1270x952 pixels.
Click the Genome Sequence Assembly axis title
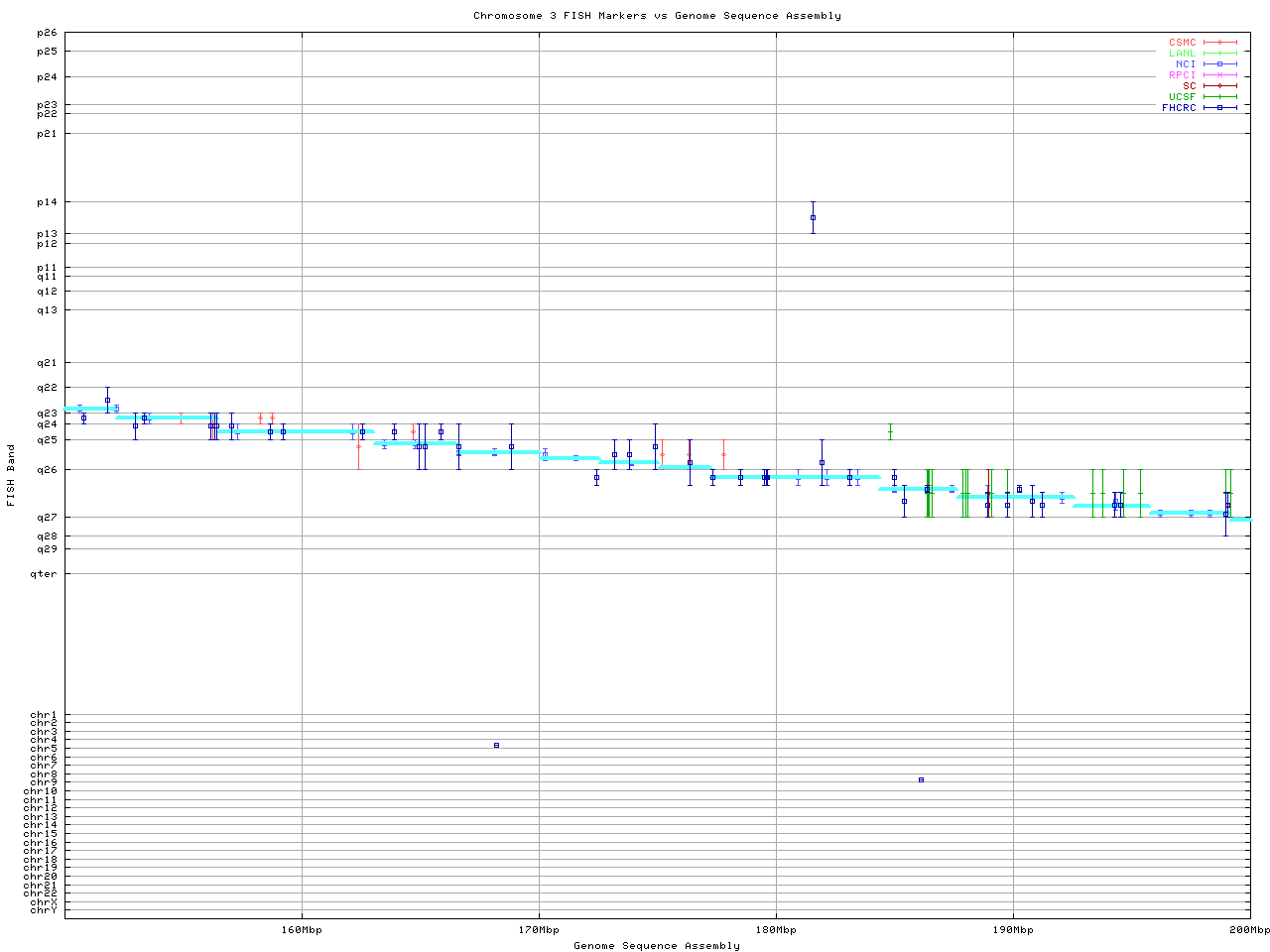pos(657,946)
